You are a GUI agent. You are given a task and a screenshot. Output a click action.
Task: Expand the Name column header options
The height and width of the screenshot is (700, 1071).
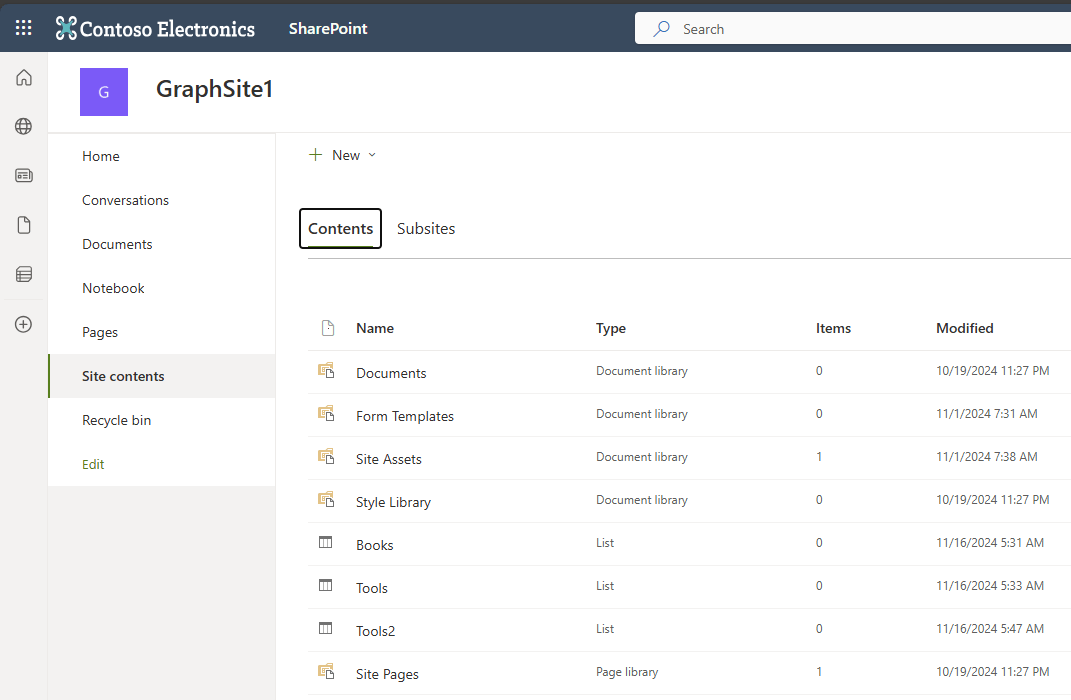pyautogui.click(x=374, y=328)
